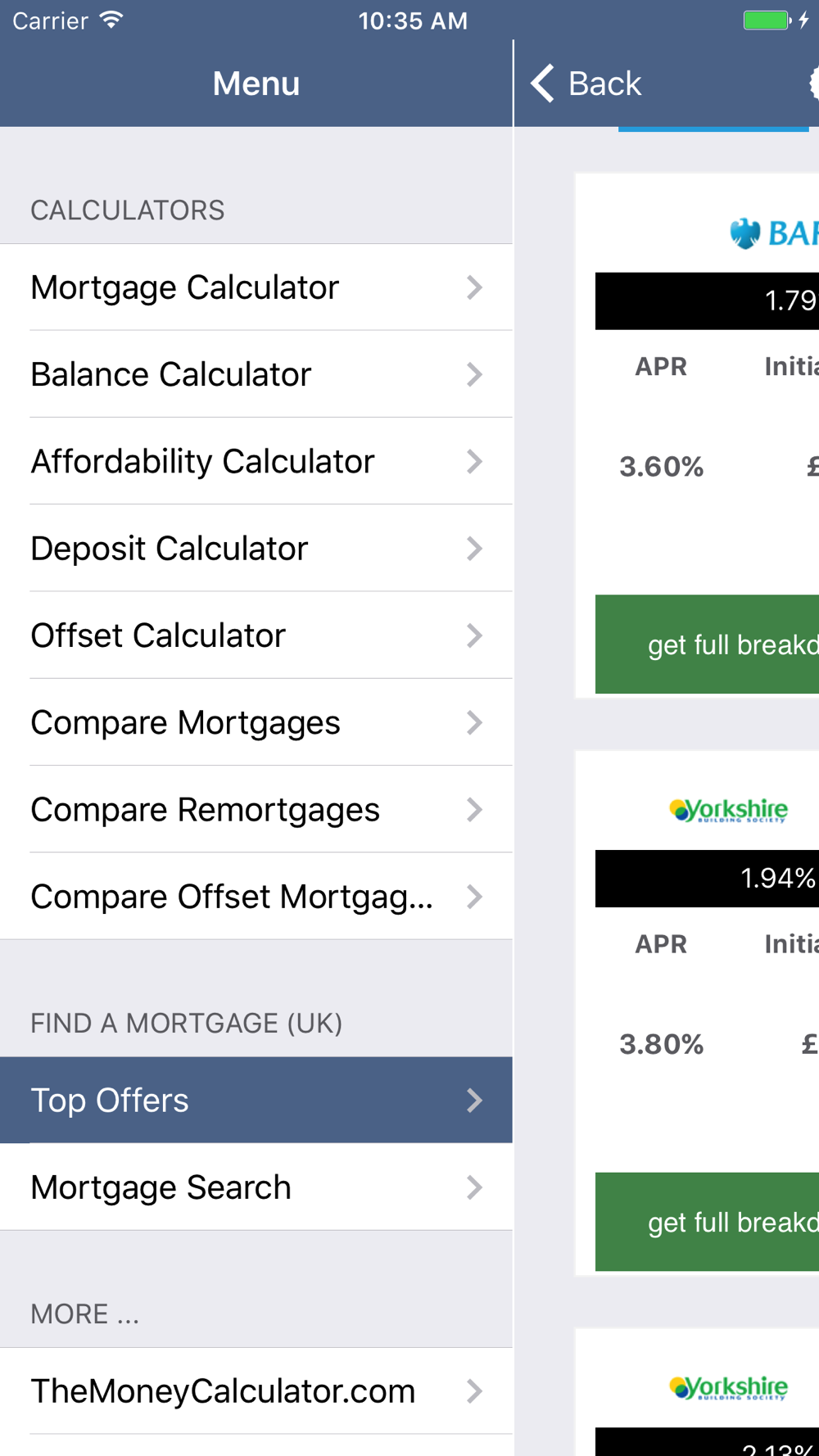Tap the Back chevron icon

point(543,83)
